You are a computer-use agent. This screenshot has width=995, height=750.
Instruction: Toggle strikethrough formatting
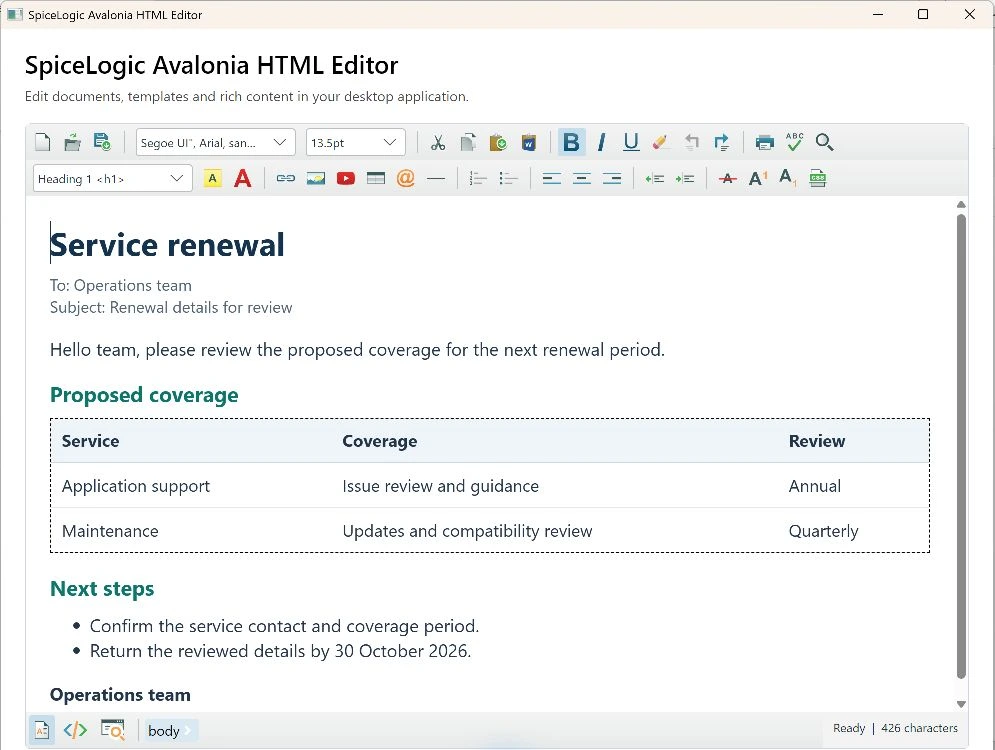(x=728, y=179)
